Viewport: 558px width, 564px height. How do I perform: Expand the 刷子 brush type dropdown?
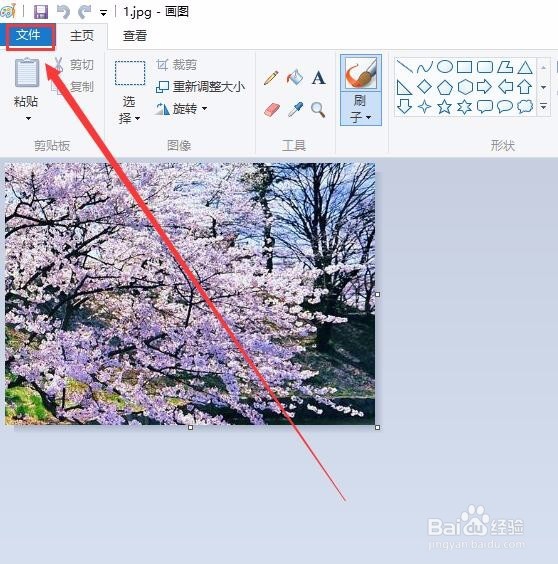coord(361,109)
